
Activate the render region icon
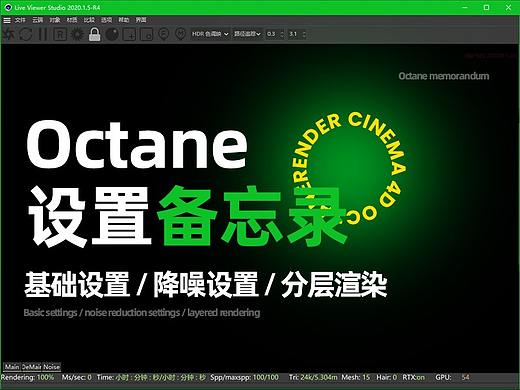coord(130,34)
